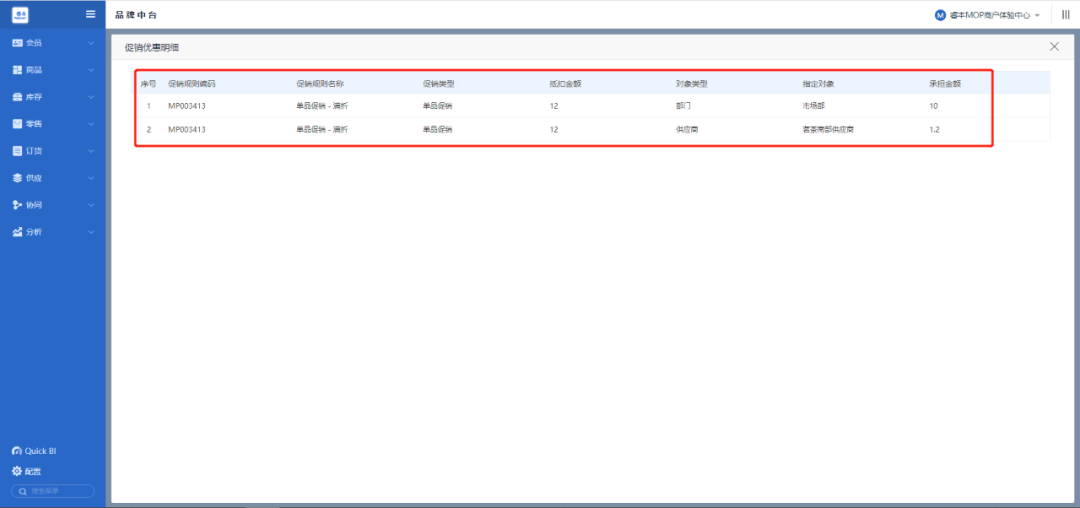Click 抵扣金额 value 12 in 部门 row
The width and height of the screenshot is (1080, 508).
[554, 107]
